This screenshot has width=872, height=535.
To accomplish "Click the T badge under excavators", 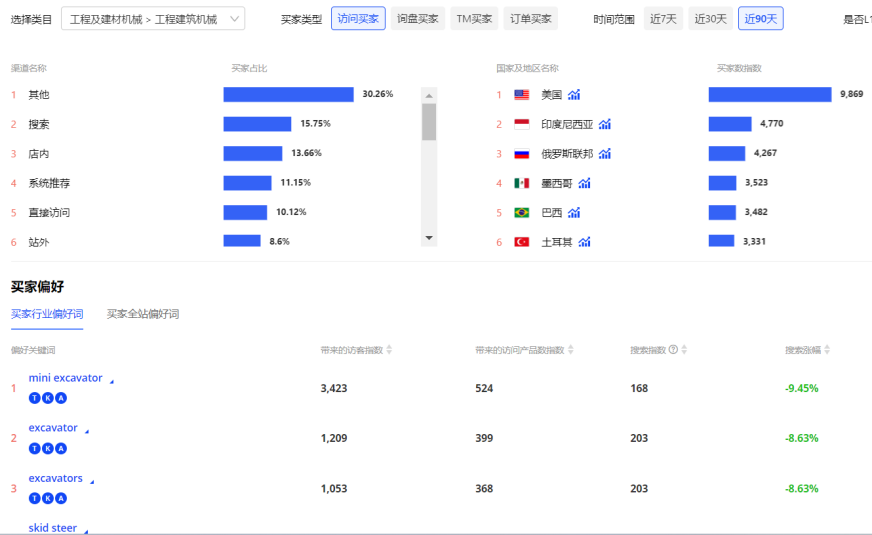I will [34, 498].
